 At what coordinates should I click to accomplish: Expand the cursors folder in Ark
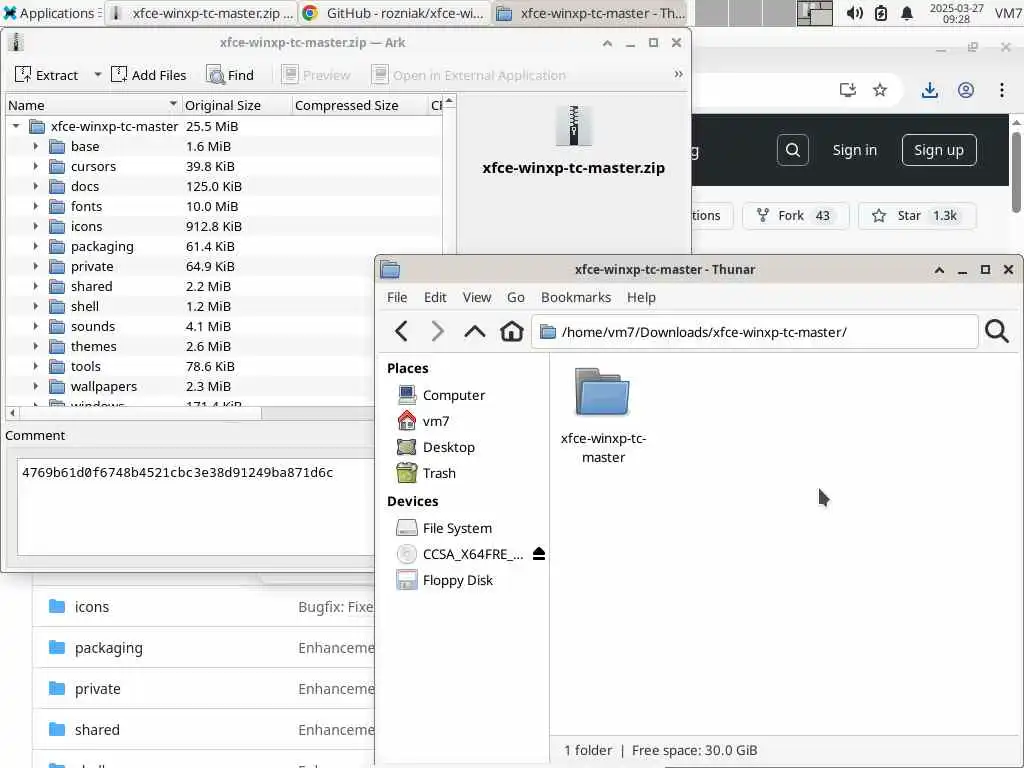coord(35,167)
